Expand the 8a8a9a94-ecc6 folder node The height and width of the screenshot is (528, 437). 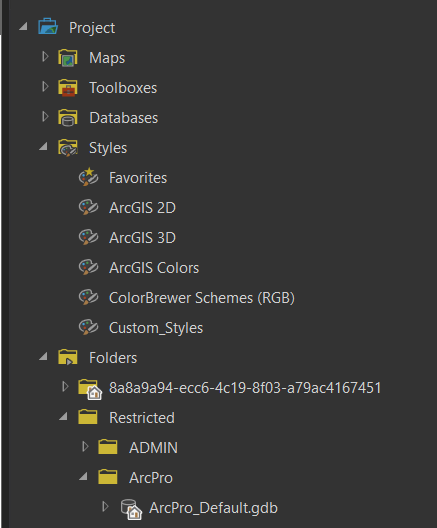click(65, 387)
